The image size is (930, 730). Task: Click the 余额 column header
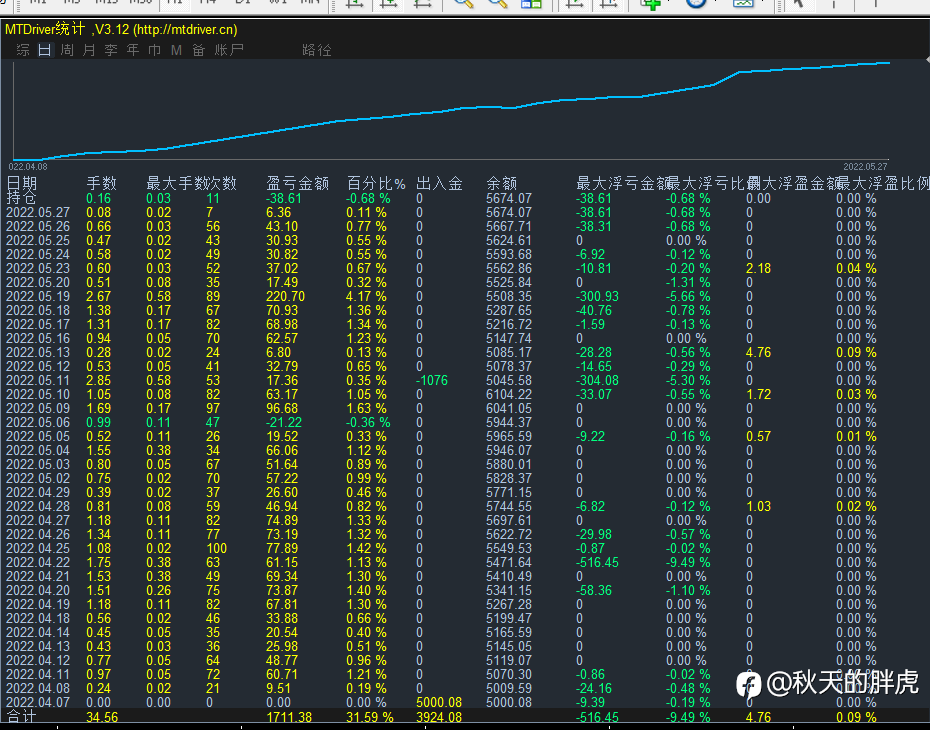502,183
